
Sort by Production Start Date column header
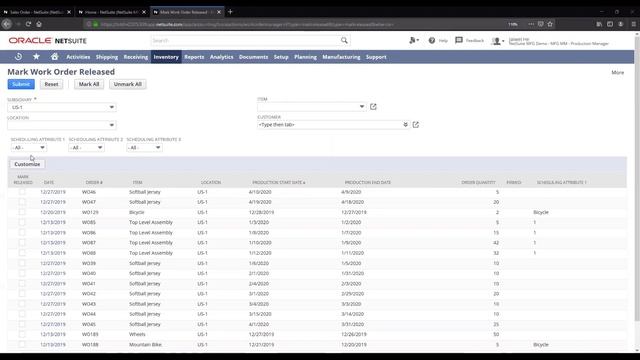(279, 182)
